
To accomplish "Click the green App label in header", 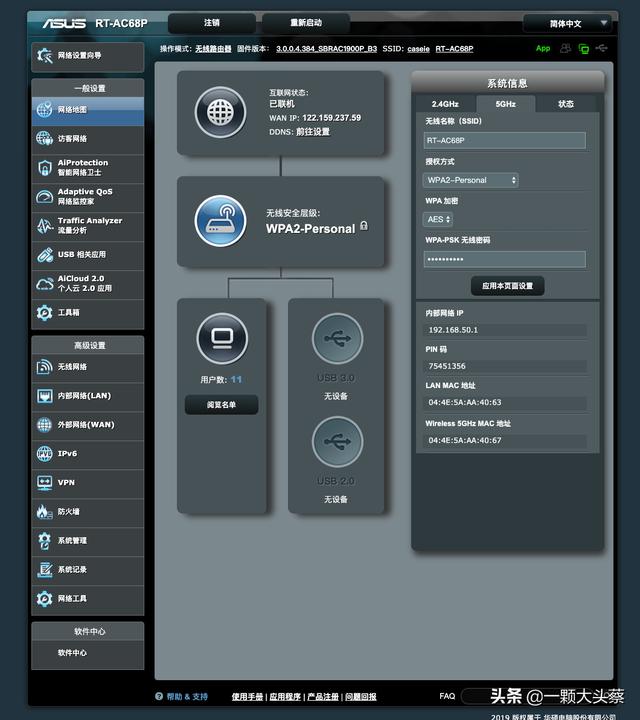I will (x=543, y=49).
